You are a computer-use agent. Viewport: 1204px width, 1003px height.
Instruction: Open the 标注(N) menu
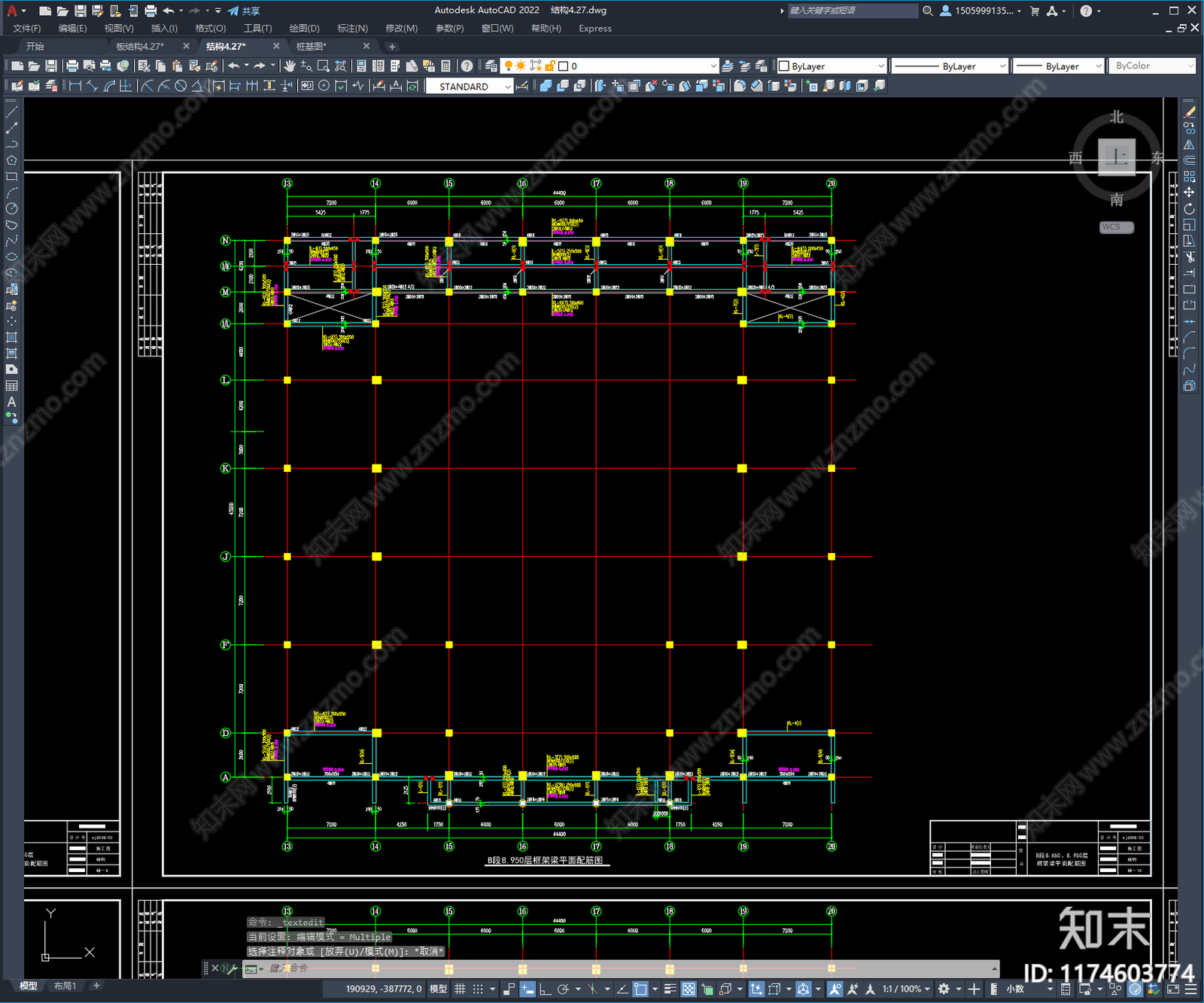tap(352, 29)
